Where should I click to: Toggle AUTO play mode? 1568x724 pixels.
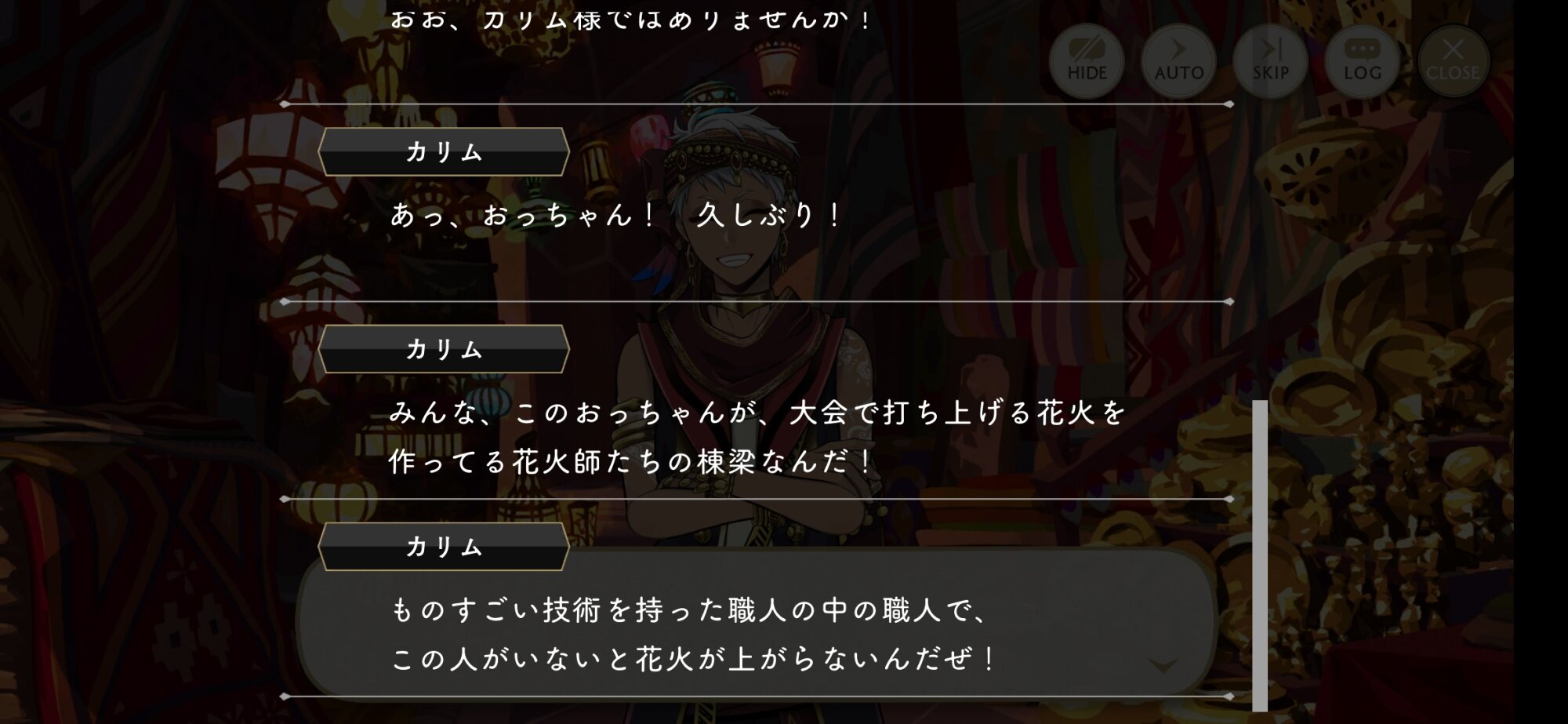point(1178,60)
